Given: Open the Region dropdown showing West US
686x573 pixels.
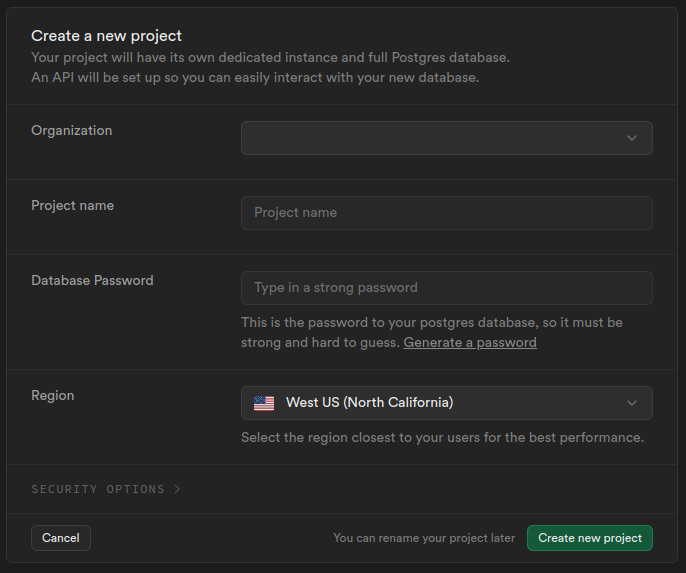Looking at the screenshot, I should [447, 403].
